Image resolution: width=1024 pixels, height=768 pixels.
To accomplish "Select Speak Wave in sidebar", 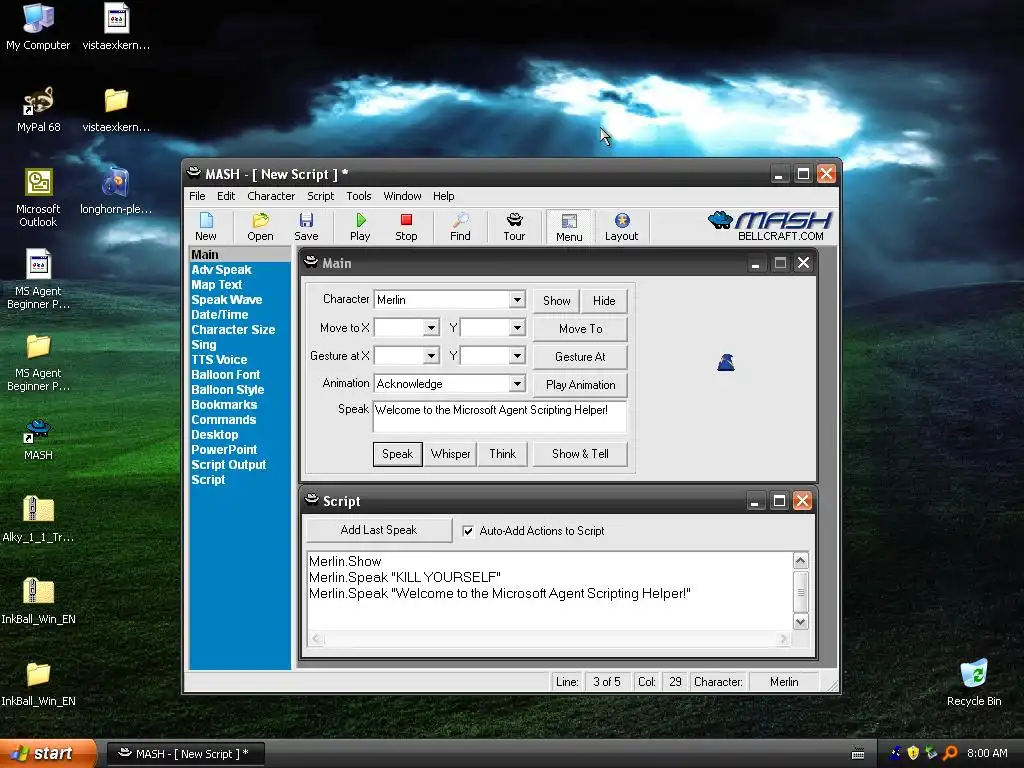I will [227, 300].
